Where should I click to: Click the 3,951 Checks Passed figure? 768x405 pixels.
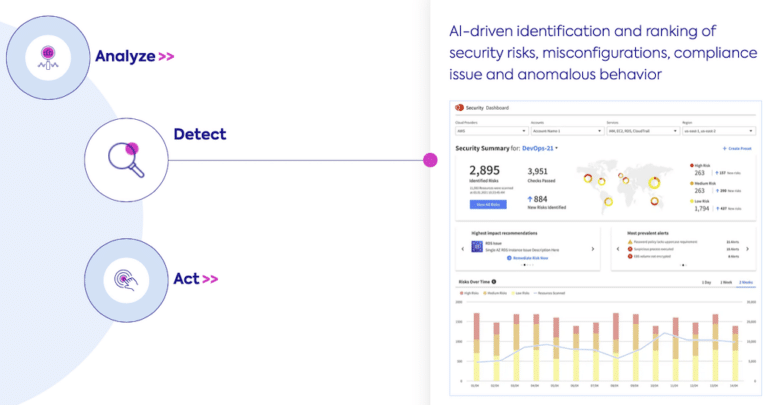point(537,171)
